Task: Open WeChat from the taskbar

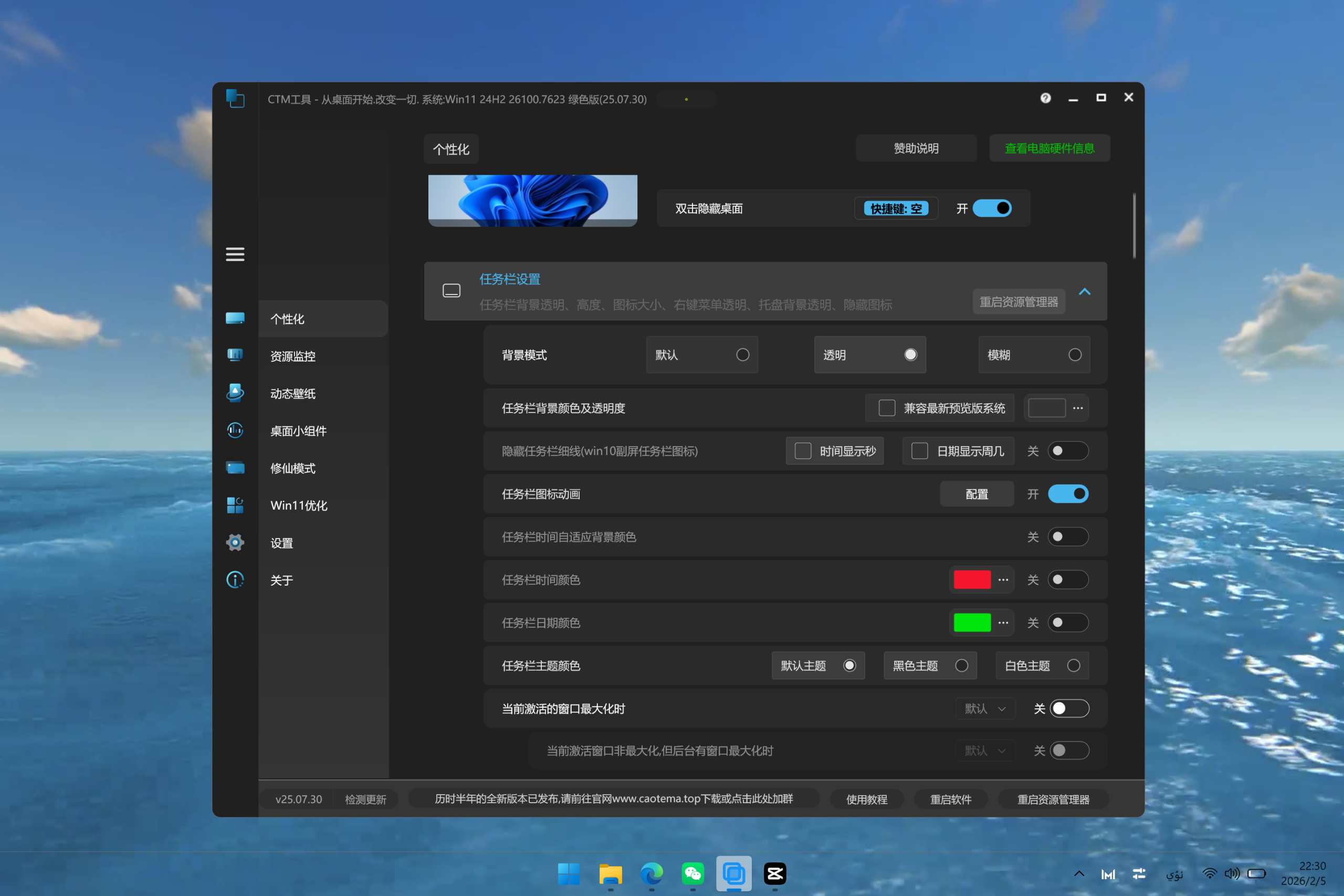Action: 692,873
